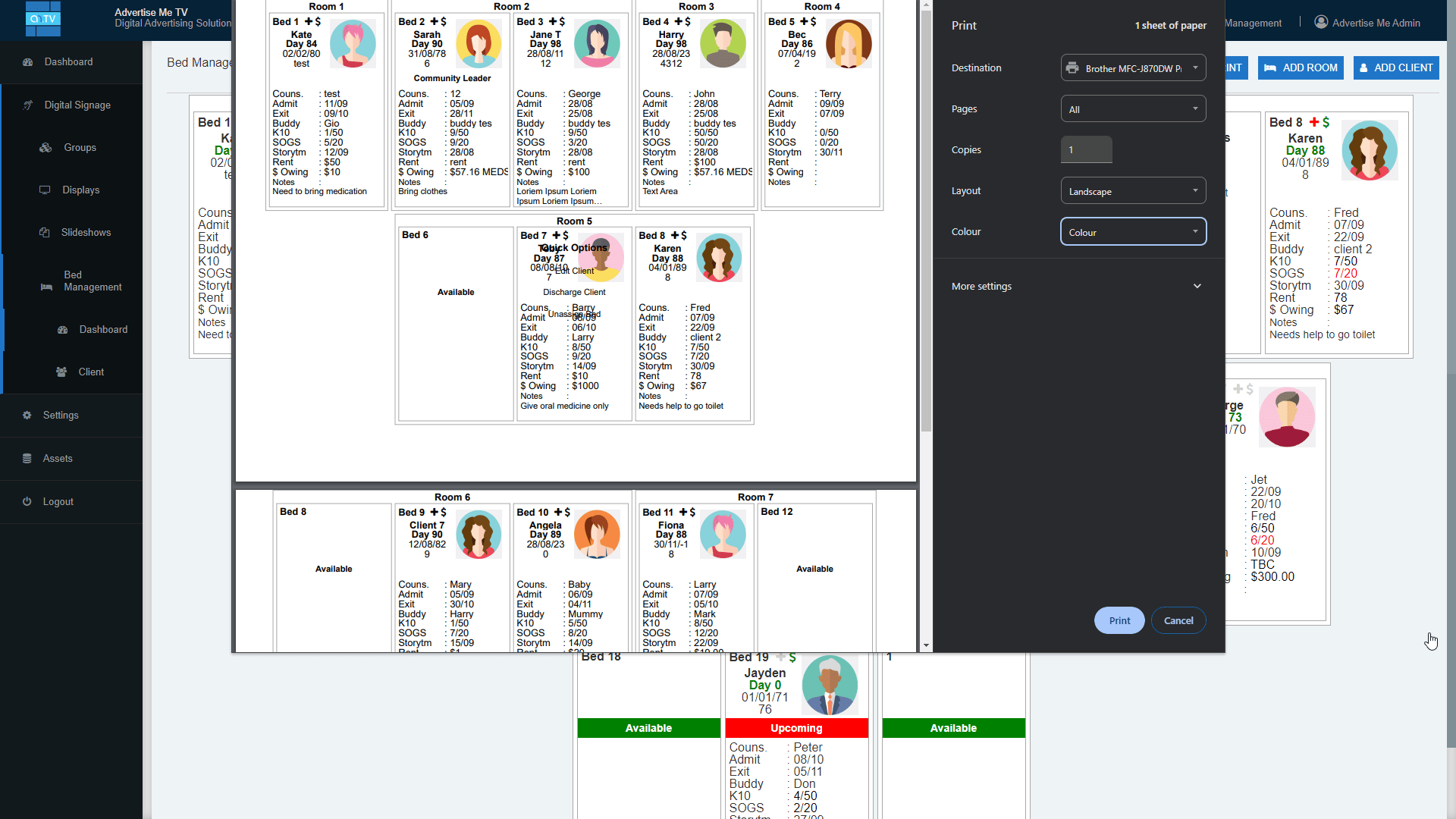Choose Edit Client from the menu
The width and height of the screenshot is (1456, 819).
click(574, 271)
